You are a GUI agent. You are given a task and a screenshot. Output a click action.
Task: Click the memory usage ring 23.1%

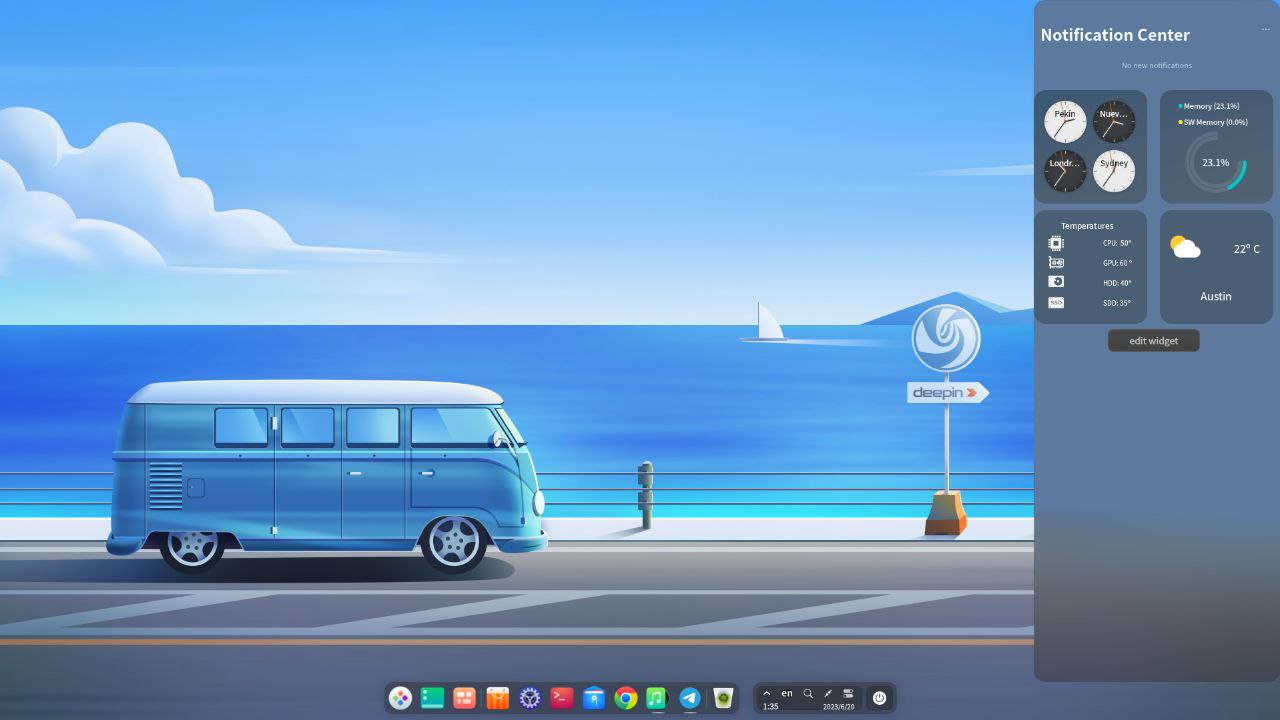[x=1216, y=162]
